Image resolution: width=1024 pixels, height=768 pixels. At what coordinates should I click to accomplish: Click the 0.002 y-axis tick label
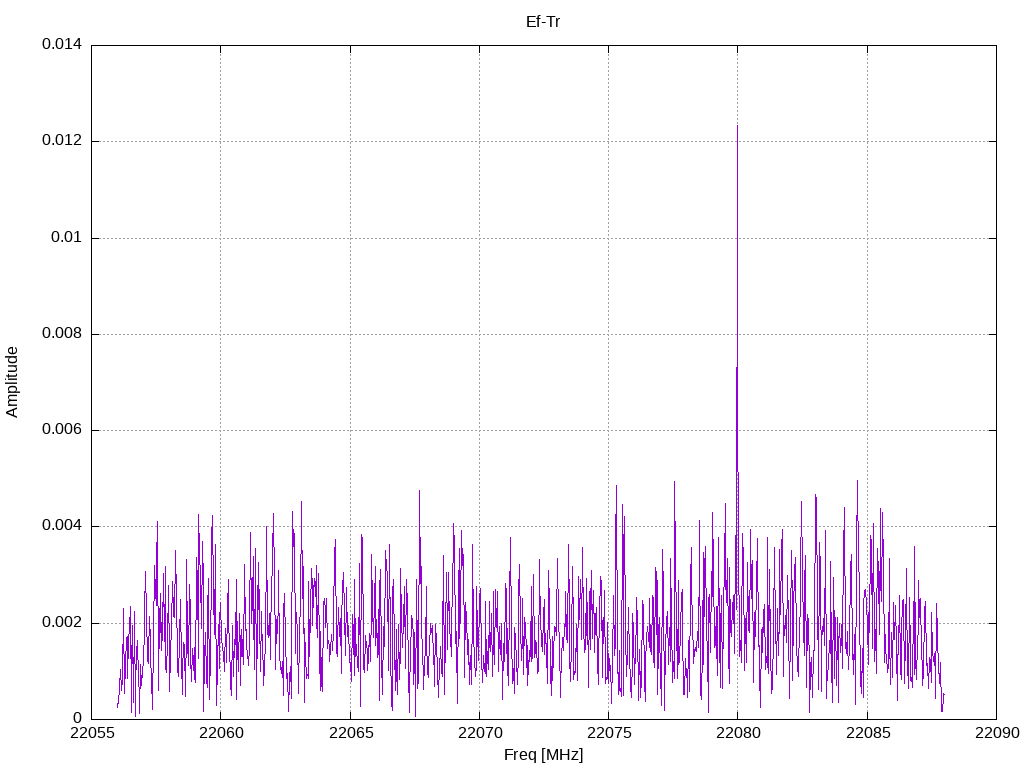(x=61, y=623)
